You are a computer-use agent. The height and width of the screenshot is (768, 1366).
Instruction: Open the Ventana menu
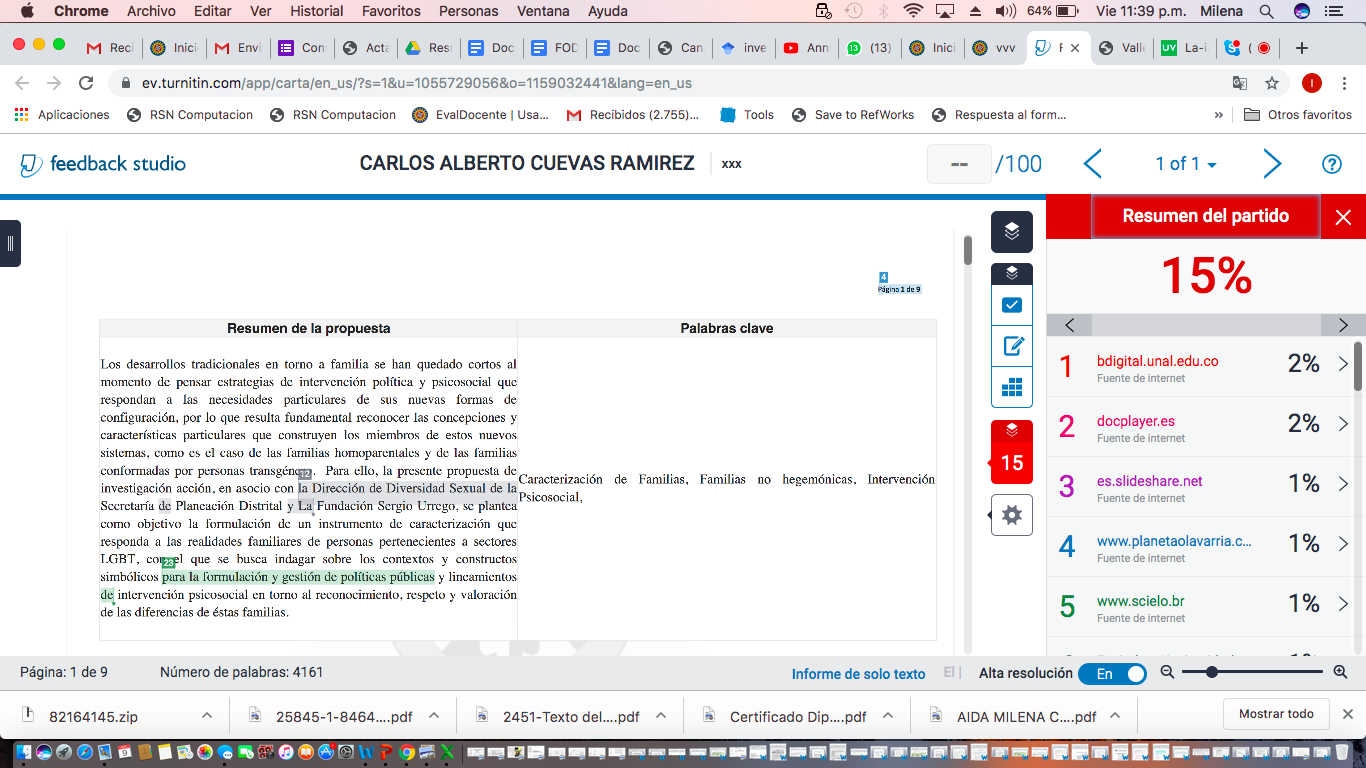545,11
